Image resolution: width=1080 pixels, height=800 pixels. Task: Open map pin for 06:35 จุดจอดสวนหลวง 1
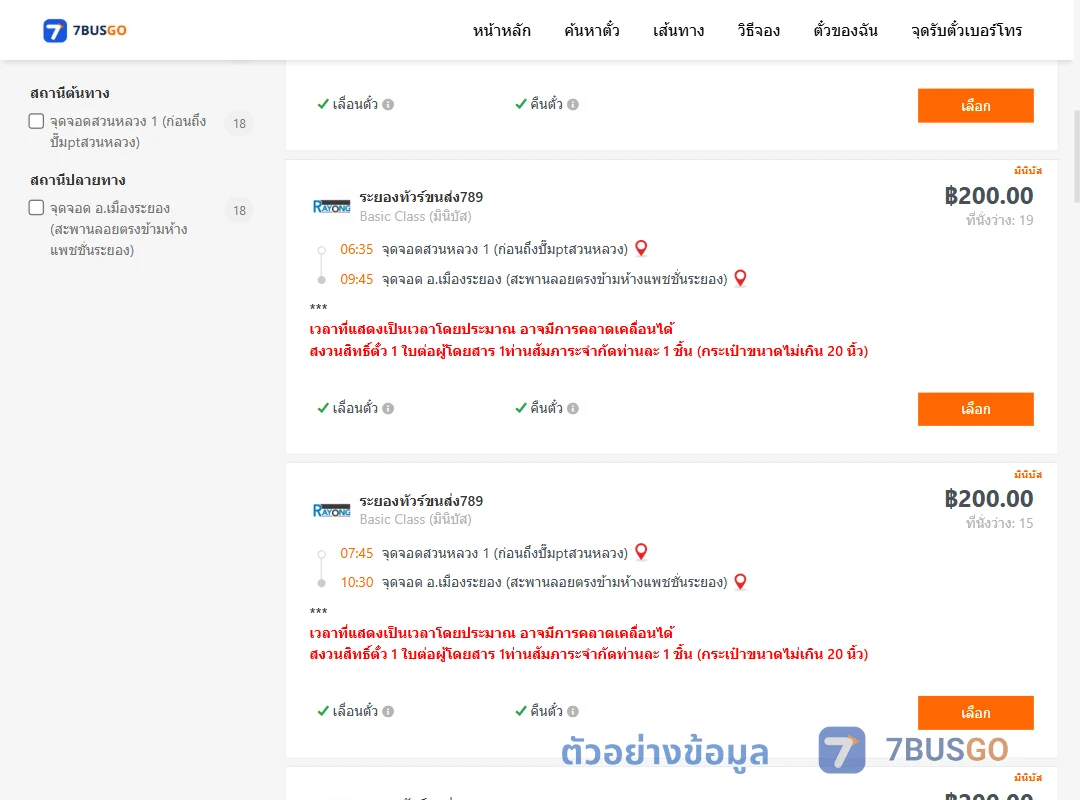point(641,248)
